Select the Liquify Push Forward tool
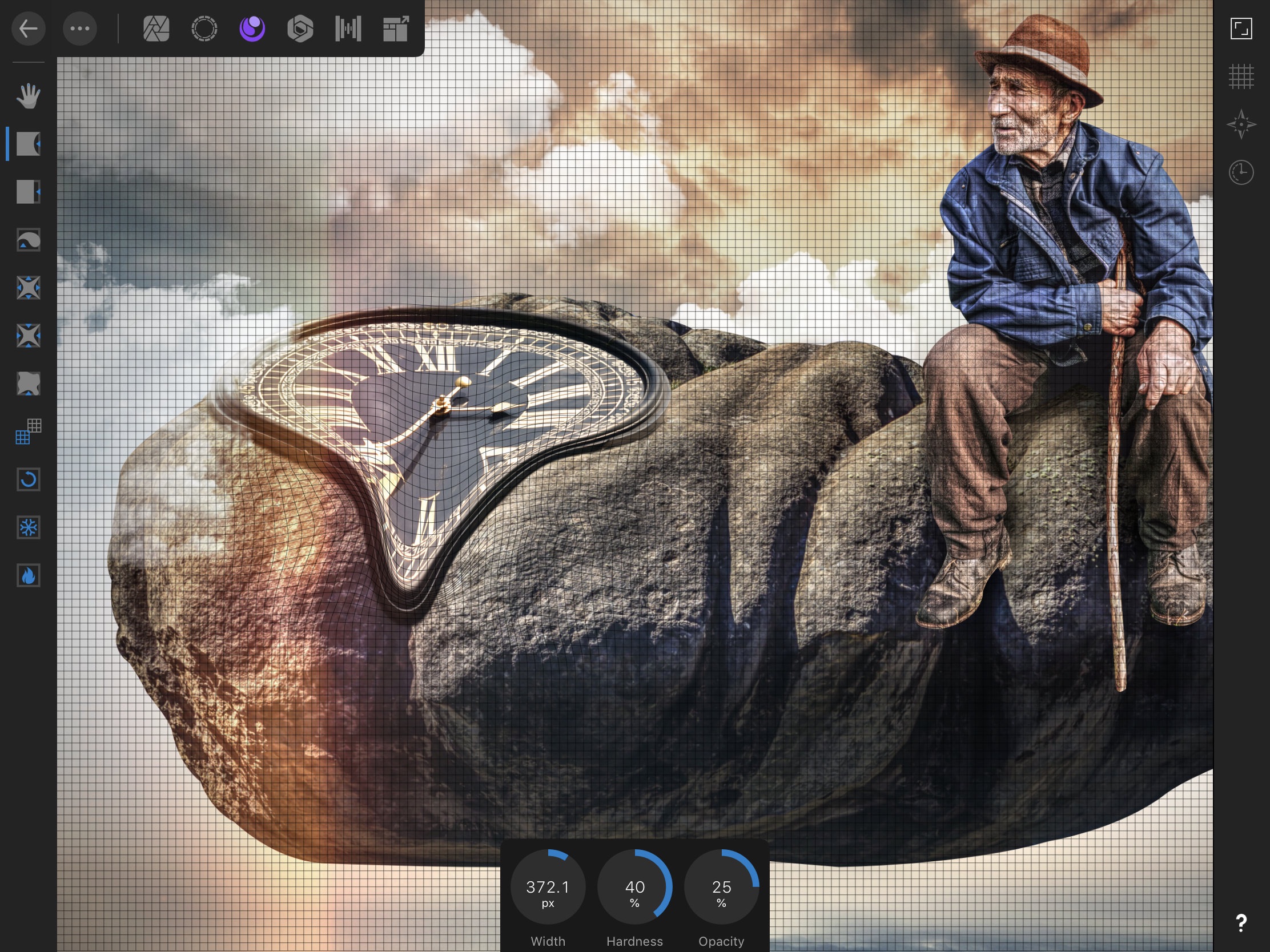This screenshot has height=952, width=1270. click(28, 144)
